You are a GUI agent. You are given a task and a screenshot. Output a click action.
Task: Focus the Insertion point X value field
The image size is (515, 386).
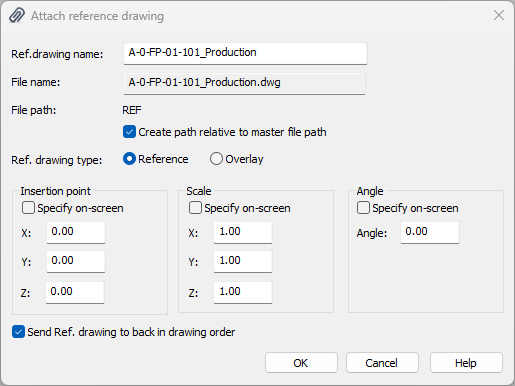coord(76,232)
